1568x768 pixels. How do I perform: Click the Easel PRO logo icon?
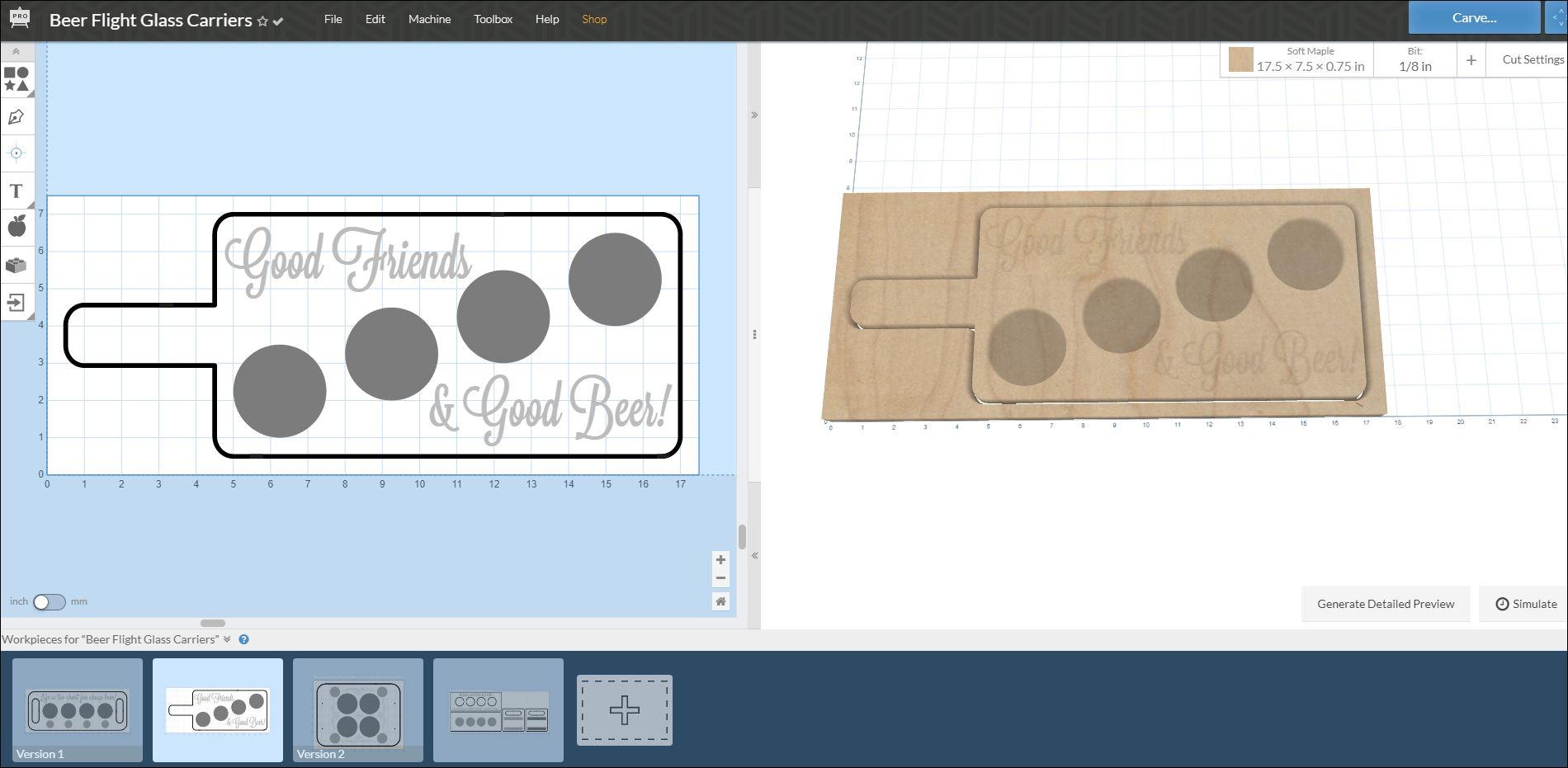19,19
